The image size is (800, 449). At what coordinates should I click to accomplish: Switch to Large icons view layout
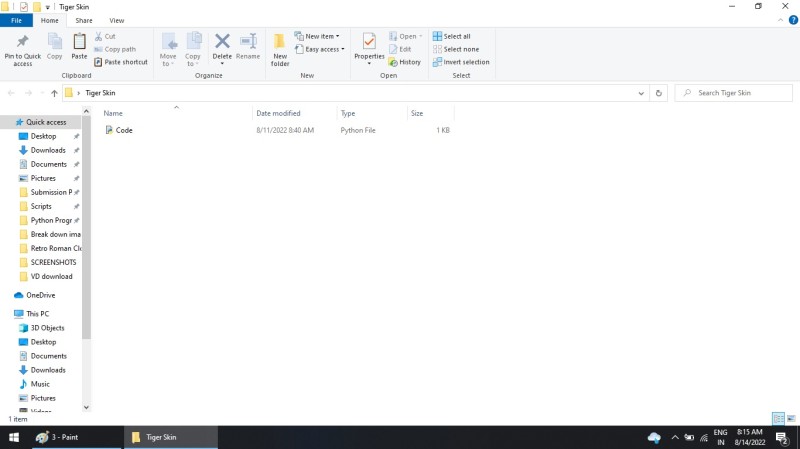[x=791, y=419]
